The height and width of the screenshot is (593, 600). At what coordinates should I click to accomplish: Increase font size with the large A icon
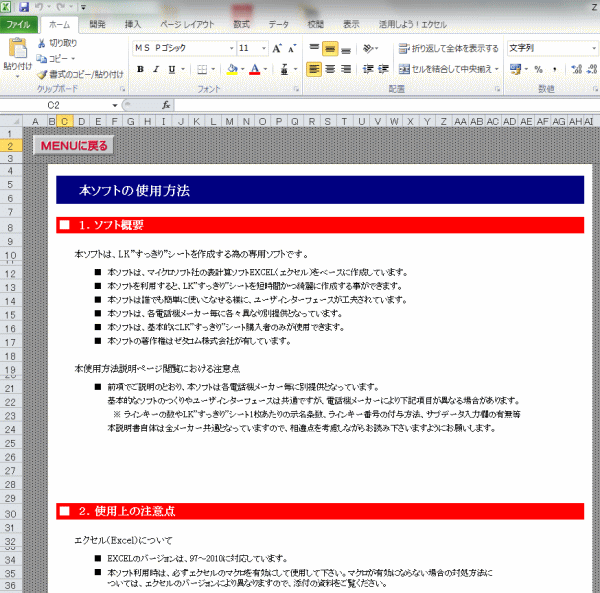tap(277, 49)
